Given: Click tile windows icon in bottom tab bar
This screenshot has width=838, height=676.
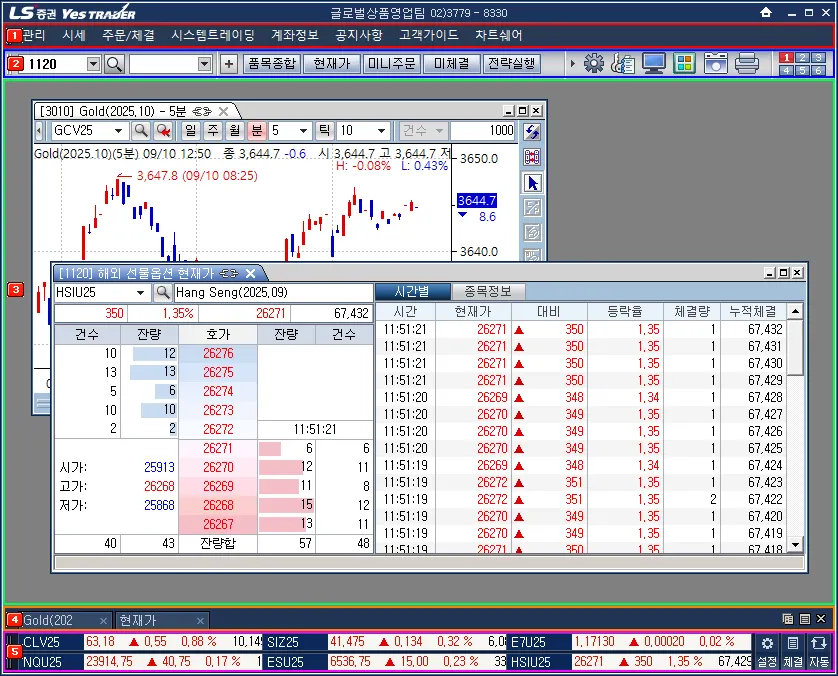Looking at the screenshot, I should [804, 619].
